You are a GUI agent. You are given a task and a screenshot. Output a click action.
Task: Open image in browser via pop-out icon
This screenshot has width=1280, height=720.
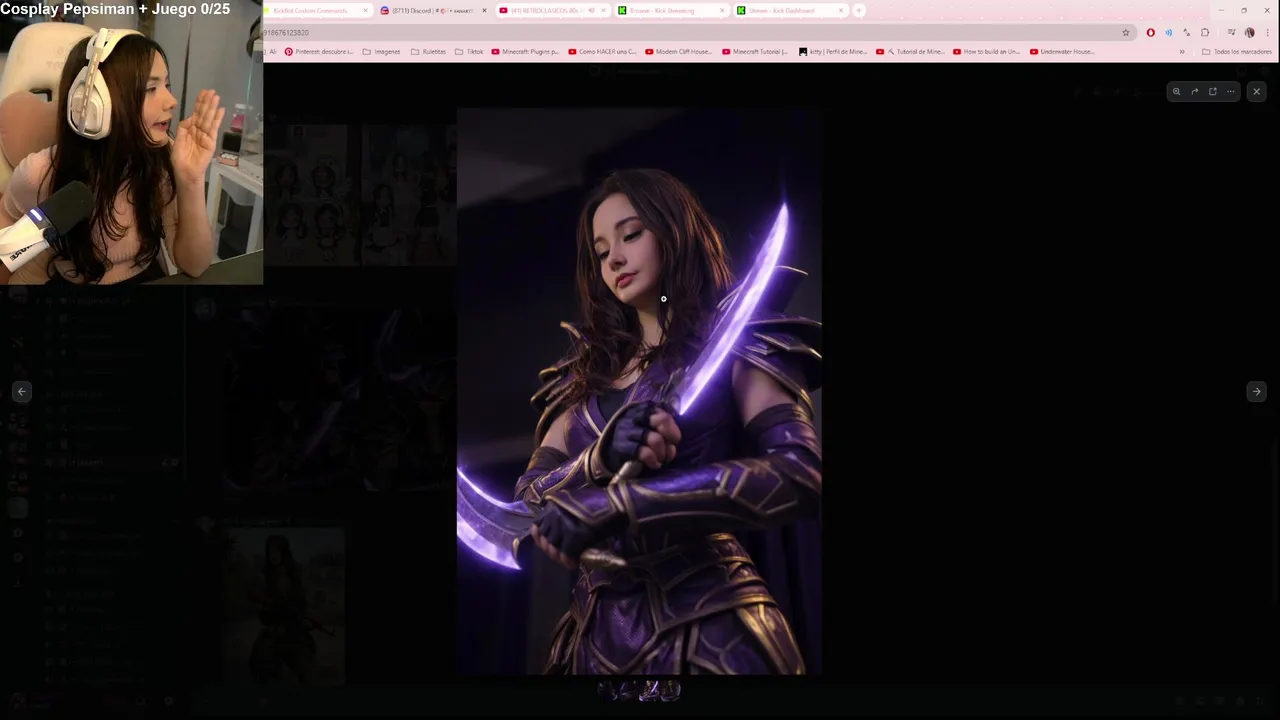click(1212, 91)
